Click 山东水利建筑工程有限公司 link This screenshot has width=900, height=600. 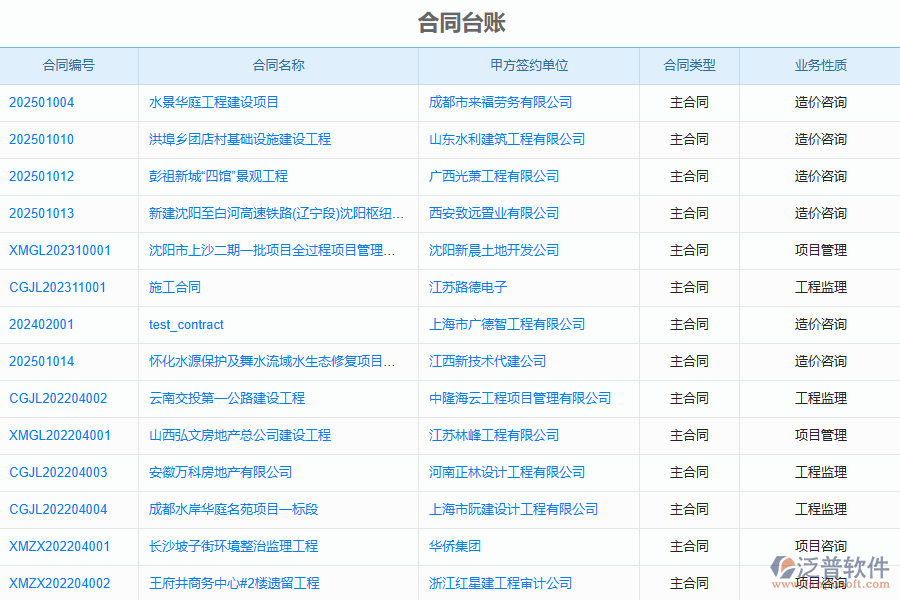pyautogui.click(x=507, y=139)
